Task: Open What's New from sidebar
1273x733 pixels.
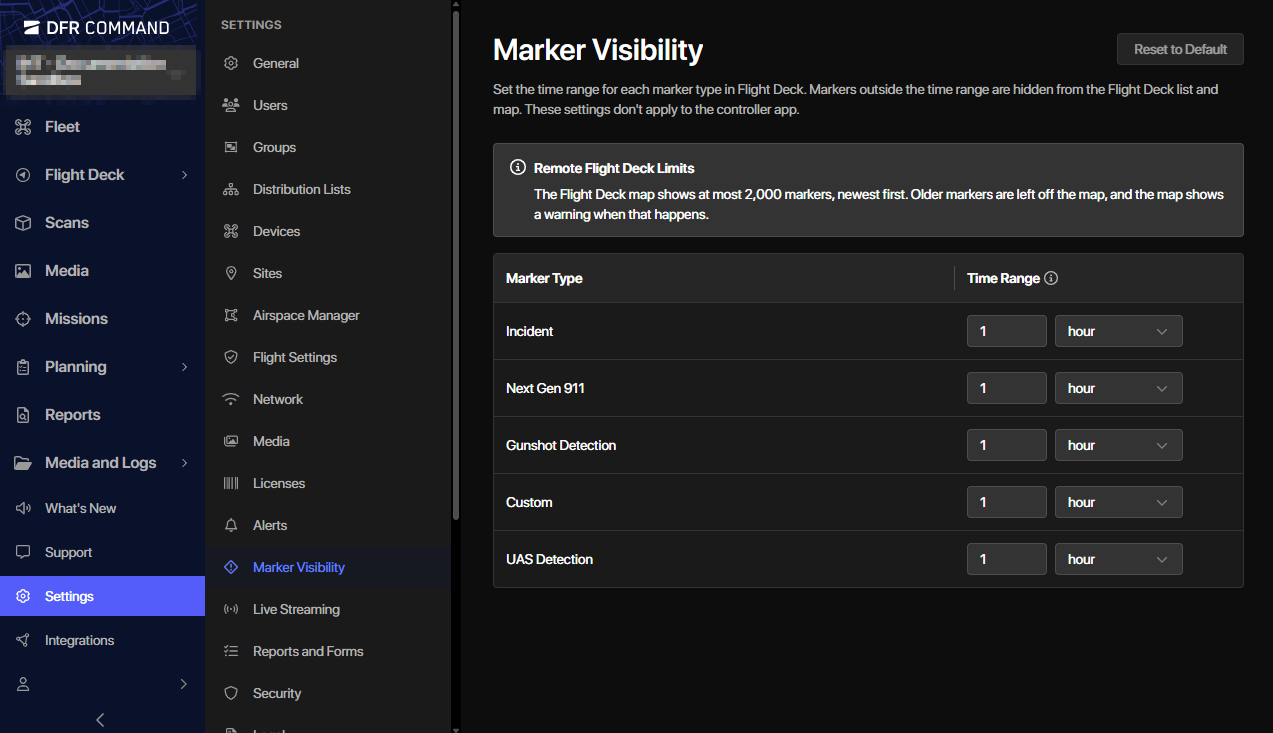Action: click(102, 508)
